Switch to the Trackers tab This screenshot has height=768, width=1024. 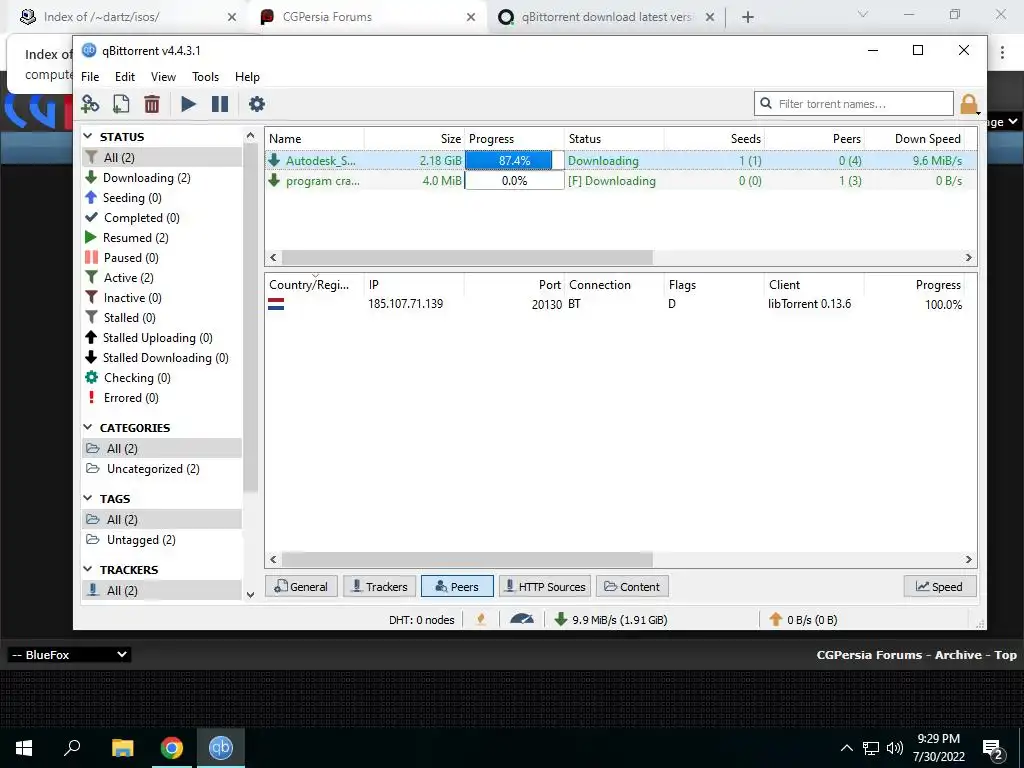pyautogui.click(x=379, y=586)
